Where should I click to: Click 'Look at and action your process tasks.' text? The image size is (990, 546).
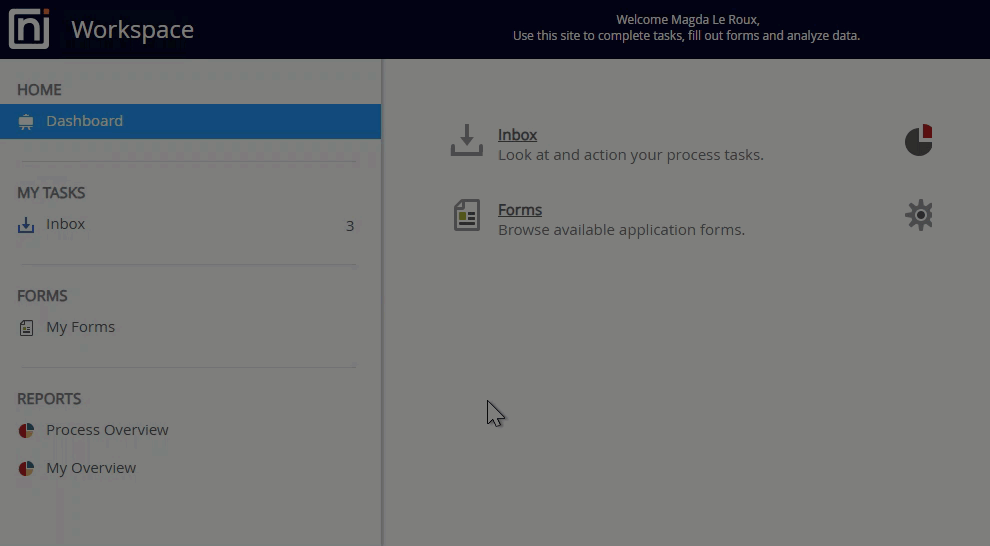pos(631,155)
